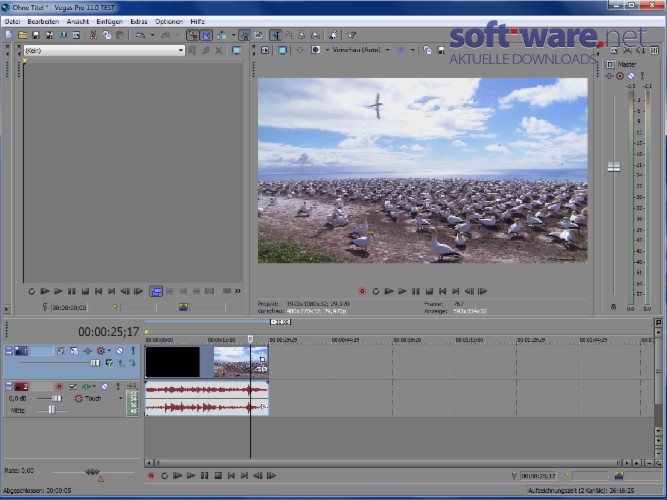
Task: Open automation settings dropdown on video track
Action: (x=109, y=351)
